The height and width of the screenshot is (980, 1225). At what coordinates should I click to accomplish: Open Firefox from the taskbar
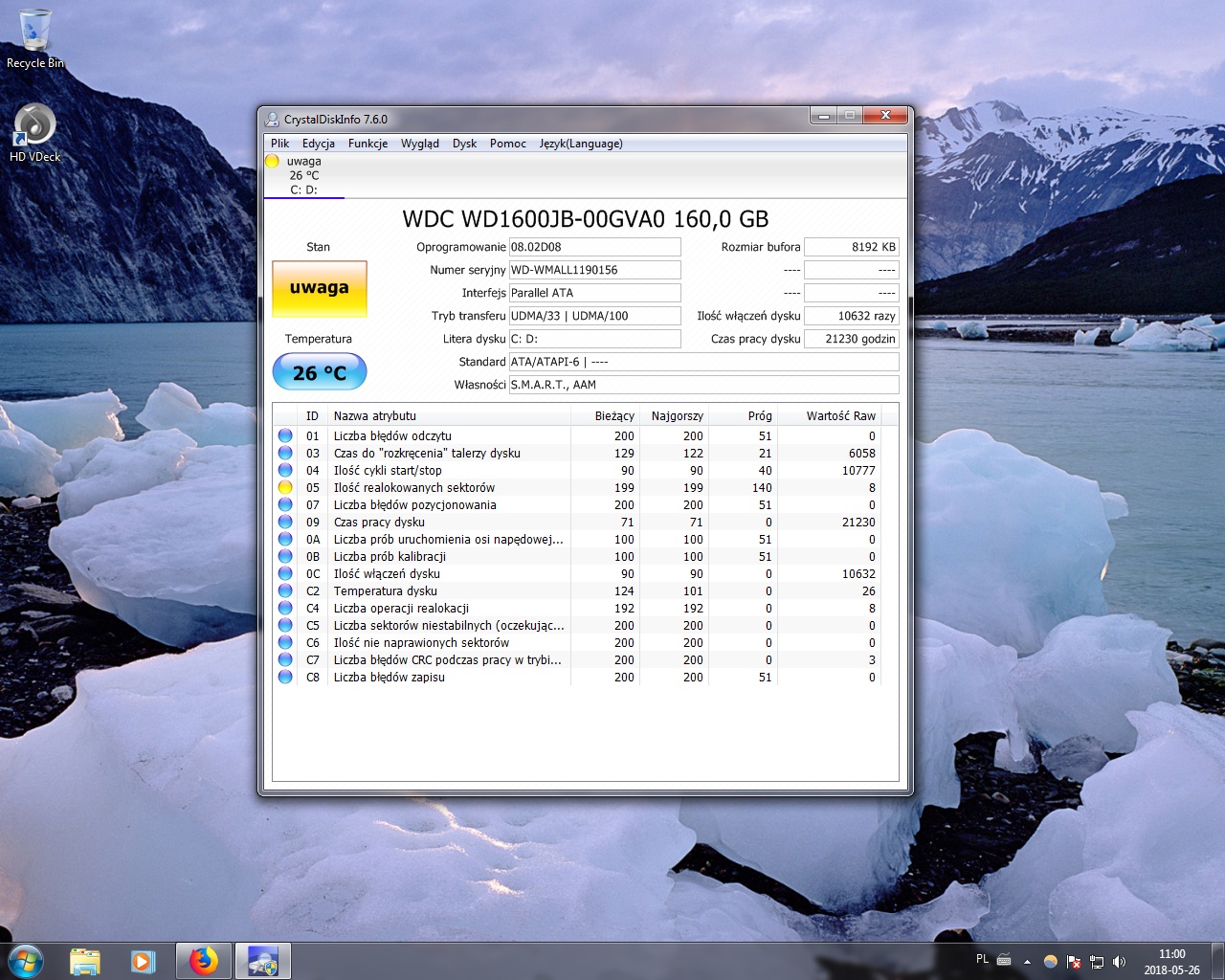pos(203,961)
